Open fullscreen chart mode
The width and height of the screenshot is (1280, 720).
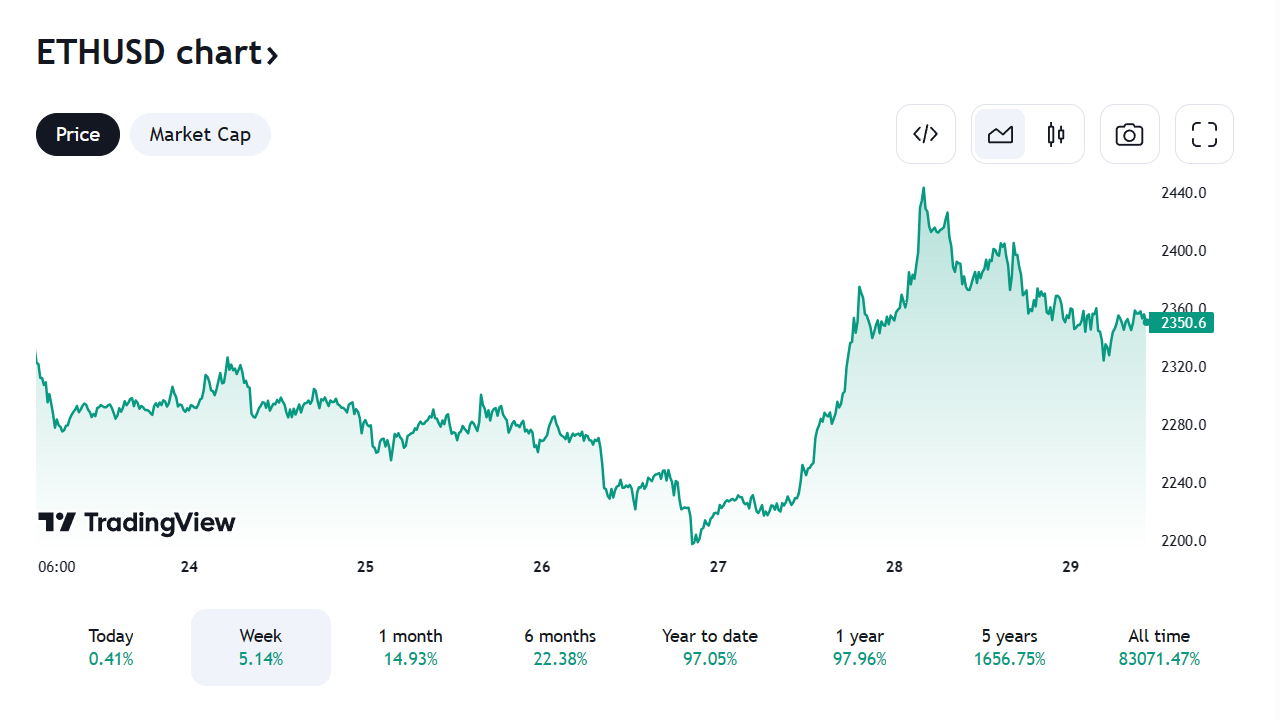click(x=1204, y=134)
